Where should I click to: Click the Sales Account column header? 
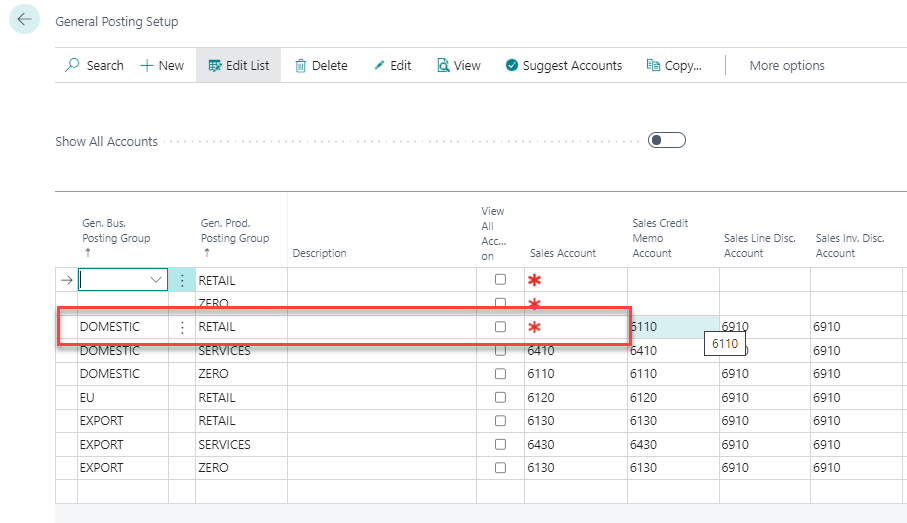(562, 253)
